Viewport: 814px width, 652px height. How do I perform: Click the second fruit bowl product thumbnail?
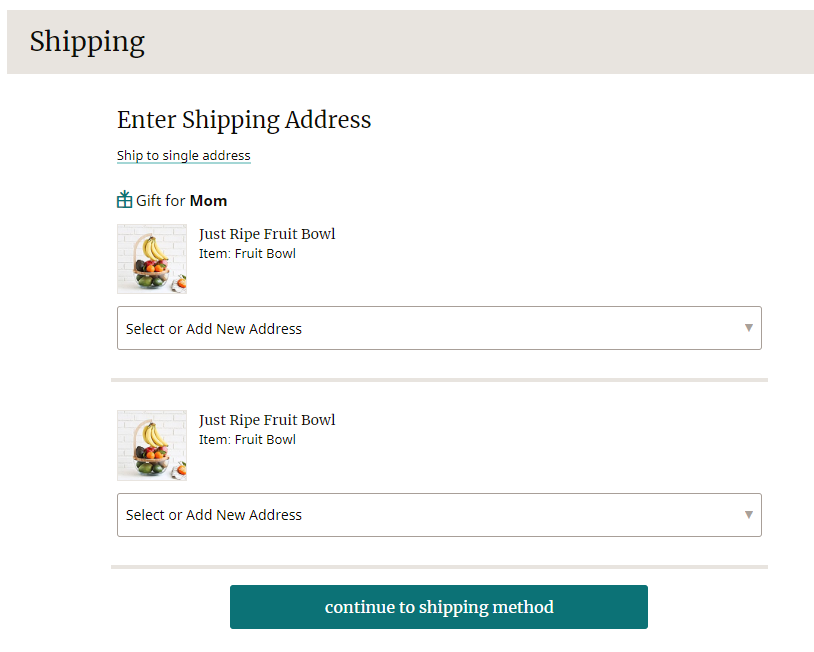[151, 445]
